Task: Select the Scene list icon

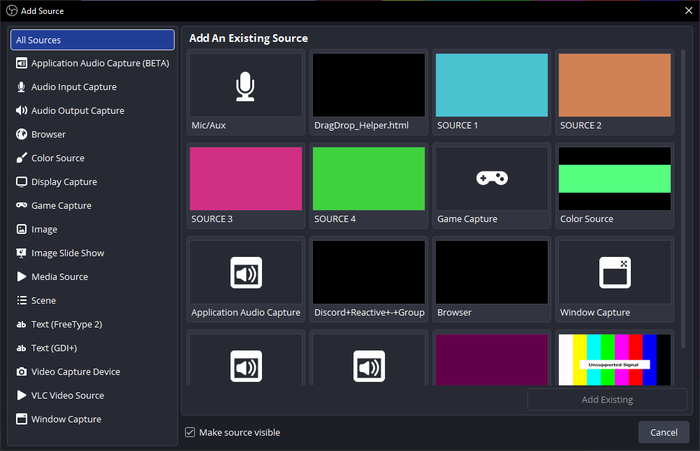Action: click(21, 300)
